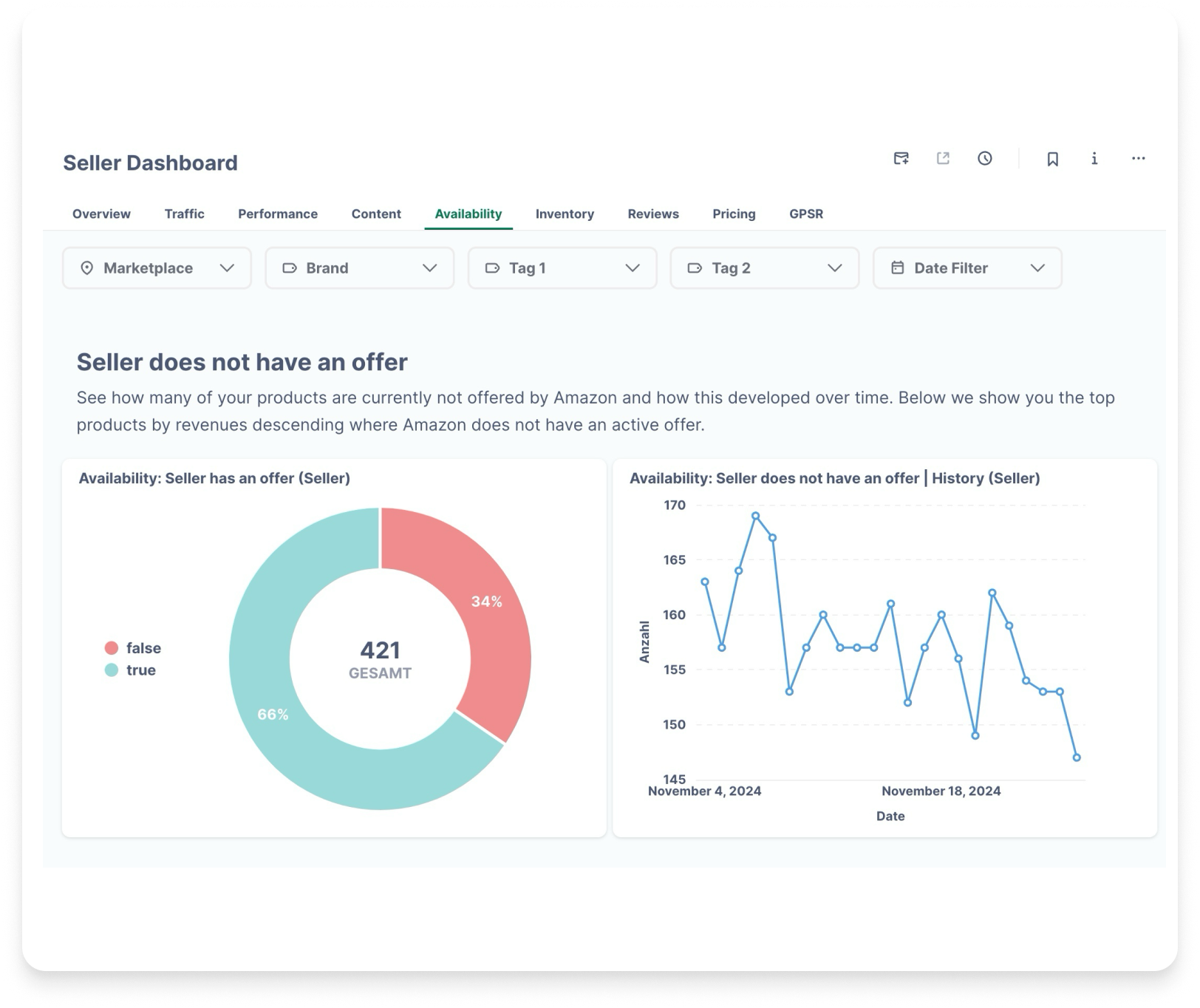
Task: Expand the Marketplace dropdown chevron
Action: pos(227,268)
